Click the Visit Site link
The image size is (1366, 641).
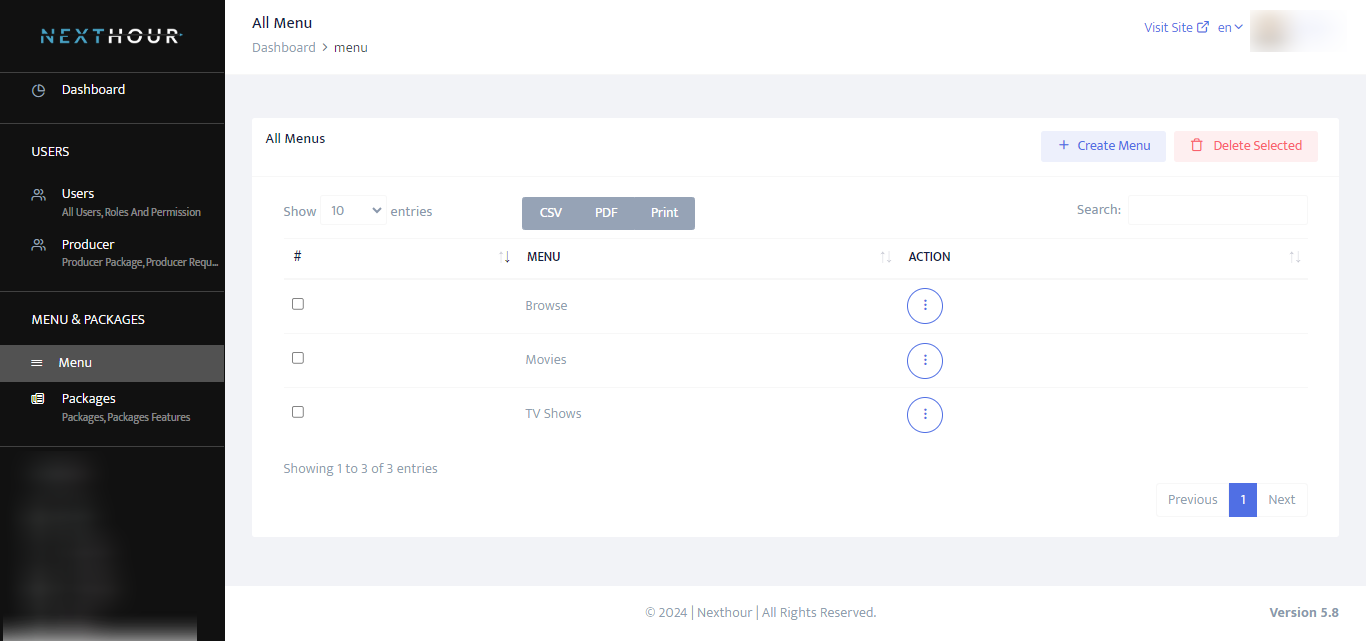tap(1169, 26)
